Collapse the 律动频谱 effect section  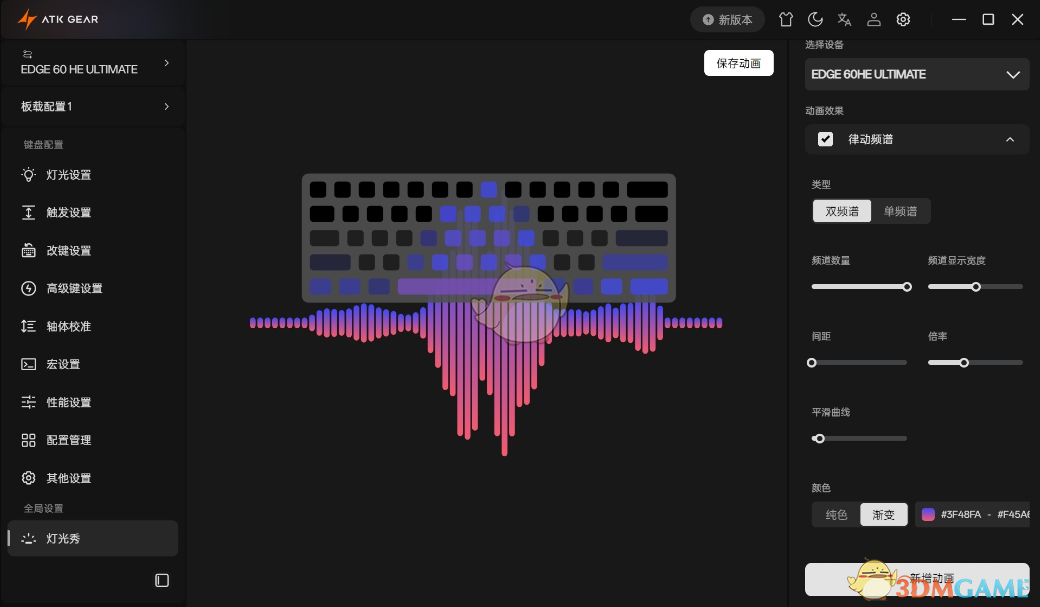pos(1010,139)
